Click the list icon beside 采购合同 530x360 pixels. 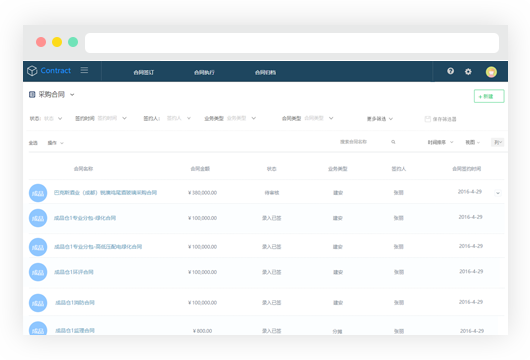click(x=32, y=95)
